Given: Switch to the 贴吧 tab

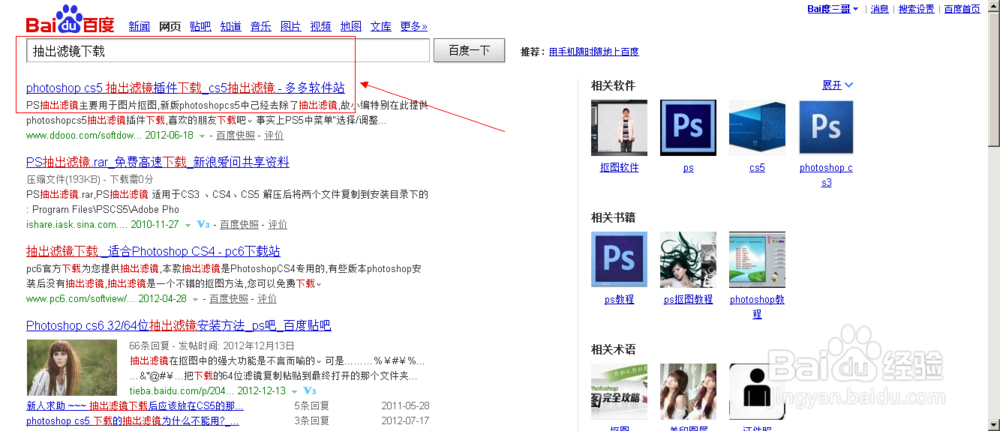Looking at the screenshot, I should coord(200,27).
